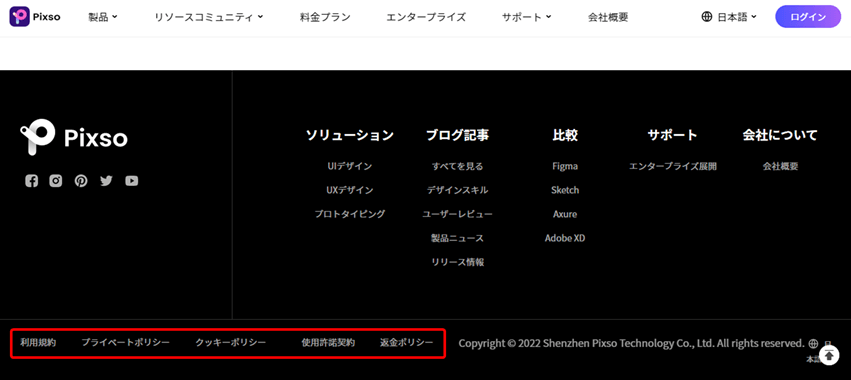
Task: Open the 返金ポリシー link
Action: click(x=407, y=343)
